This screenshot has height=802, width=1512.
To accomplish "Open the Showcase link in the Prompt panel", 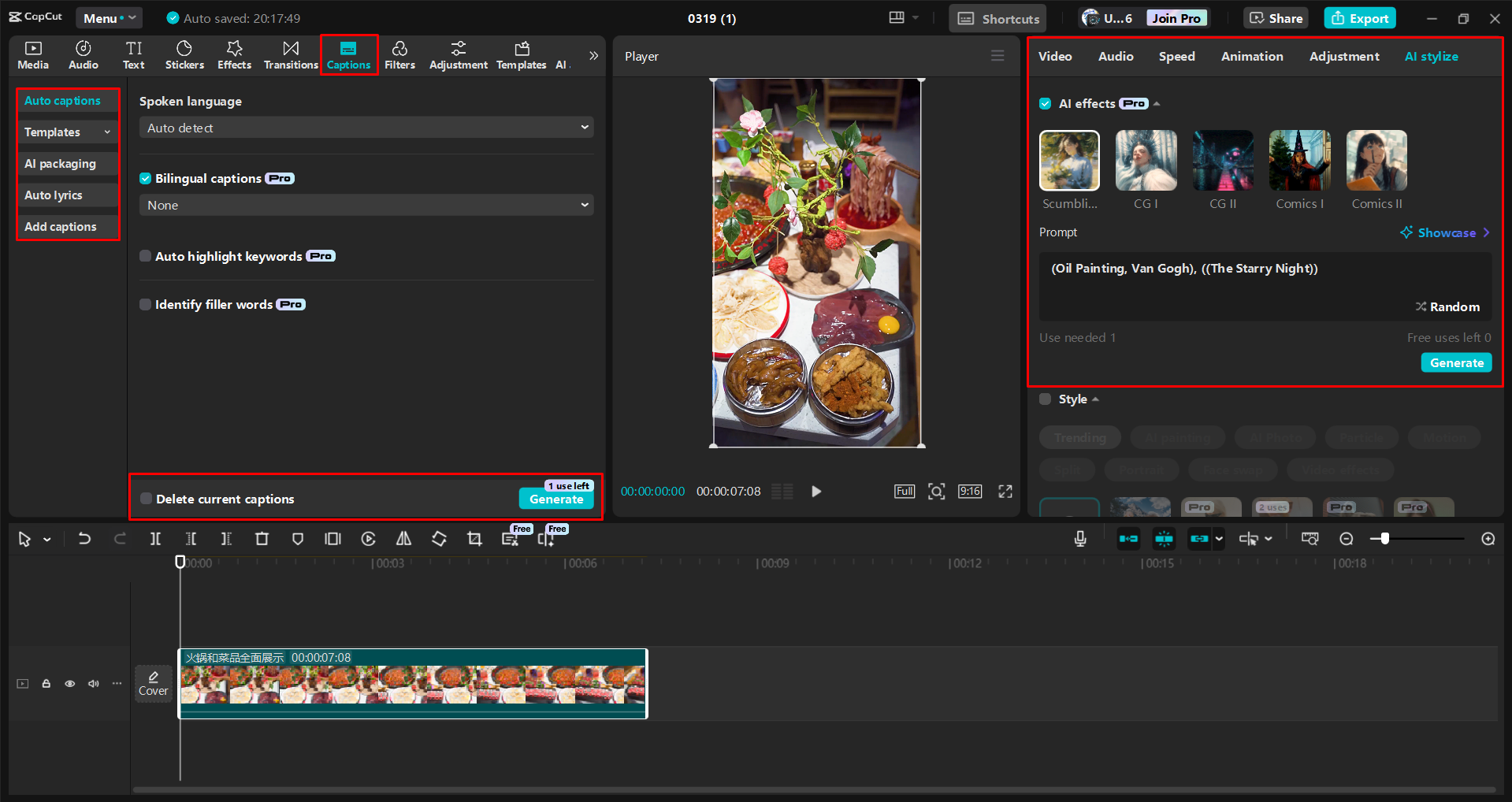I will 1445,232.
